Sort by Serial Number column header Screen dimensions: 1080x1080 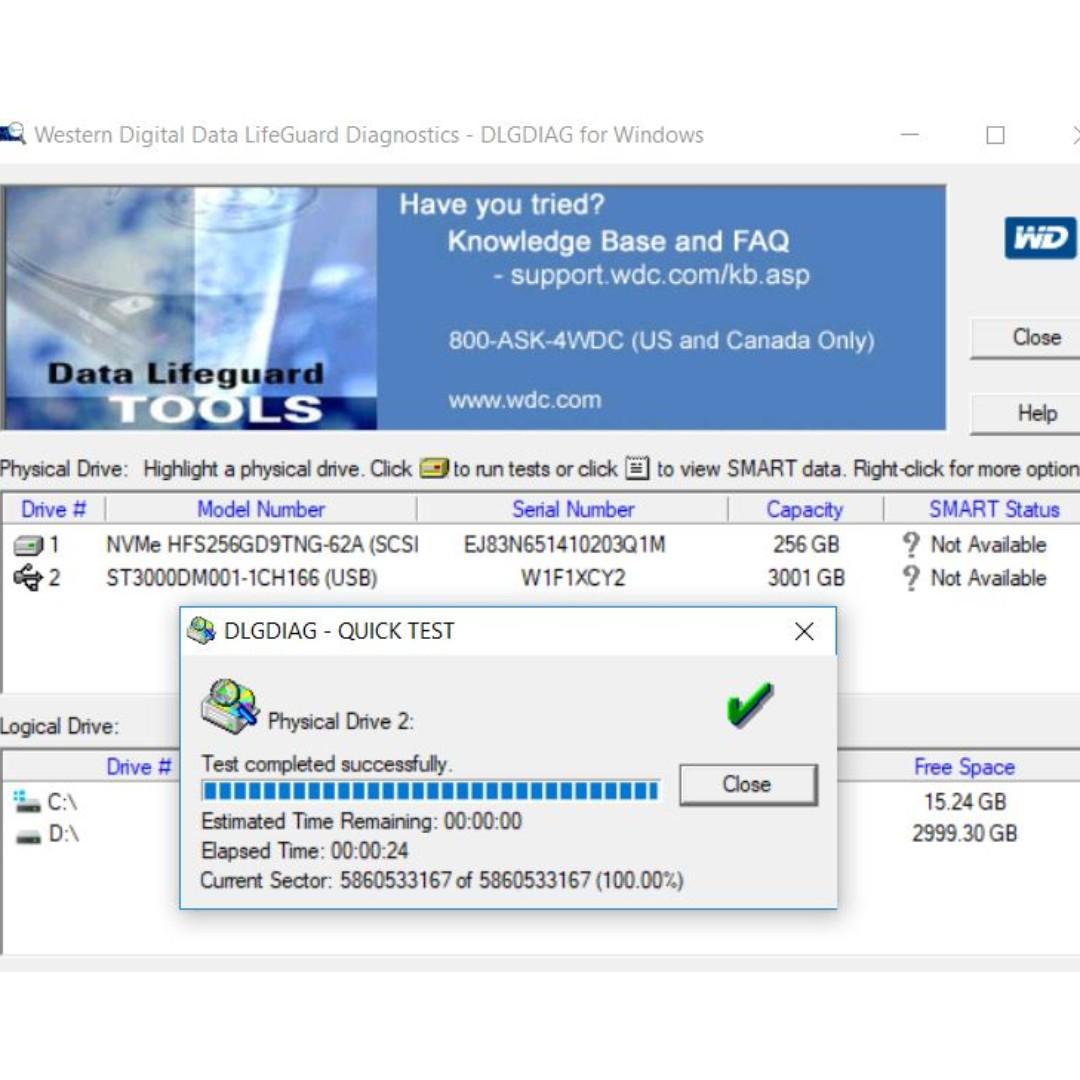(x=572, y=510)
